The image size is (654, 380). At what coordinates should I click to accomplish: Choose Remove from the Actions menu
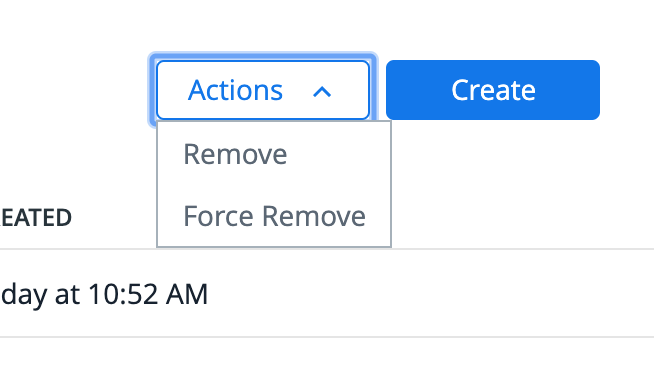pos(274,154)
